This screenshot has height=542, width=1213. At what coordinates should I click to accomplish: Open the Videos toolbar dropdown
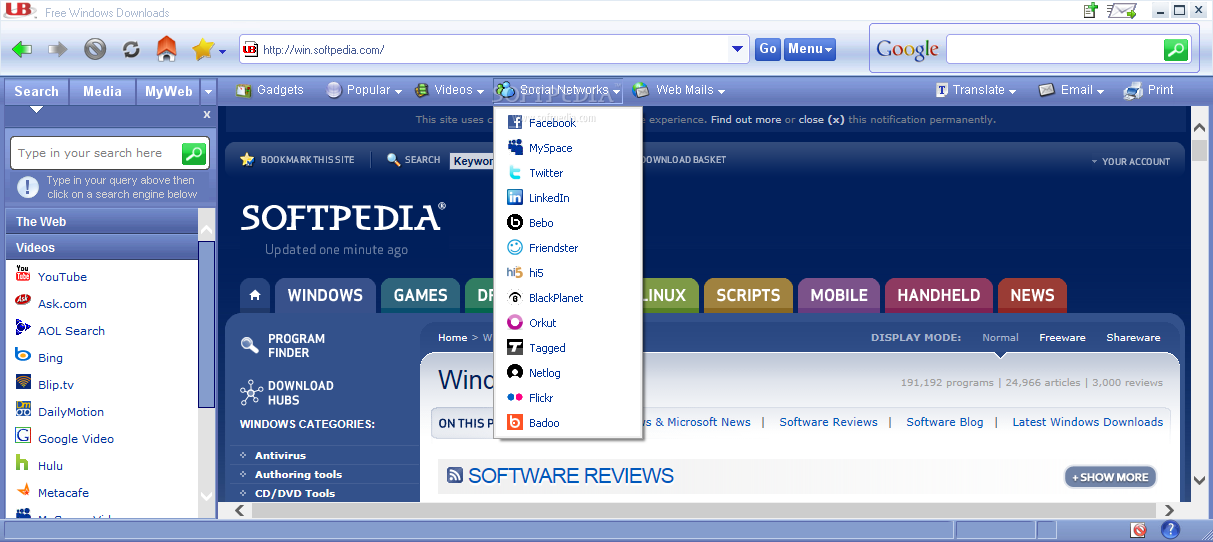[x=449, y=90]
